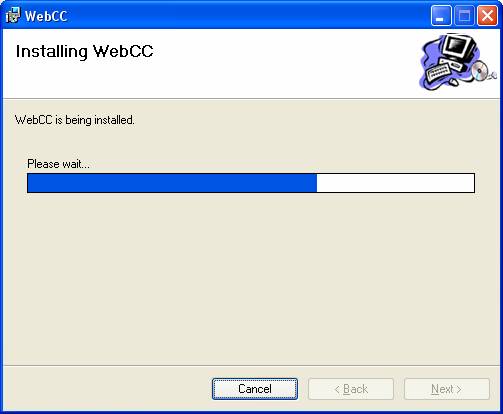The image size is (503, 414).
Task: Click the CD disc in the header illustration
Action: pos(480,71)
